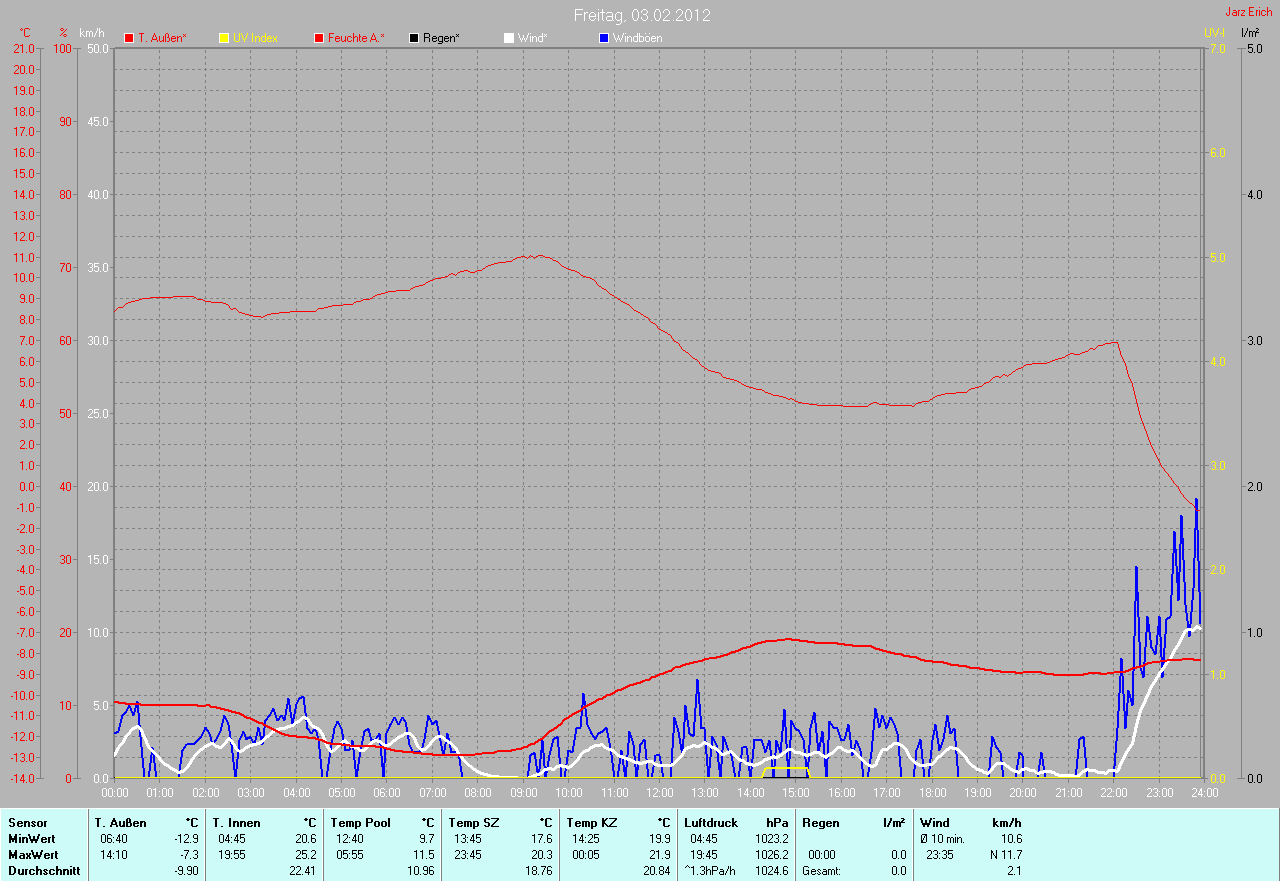This screenshot has width=1280, height=881.
Task: Click the blue Windböen legend swatch
Action: coord(603,38)
